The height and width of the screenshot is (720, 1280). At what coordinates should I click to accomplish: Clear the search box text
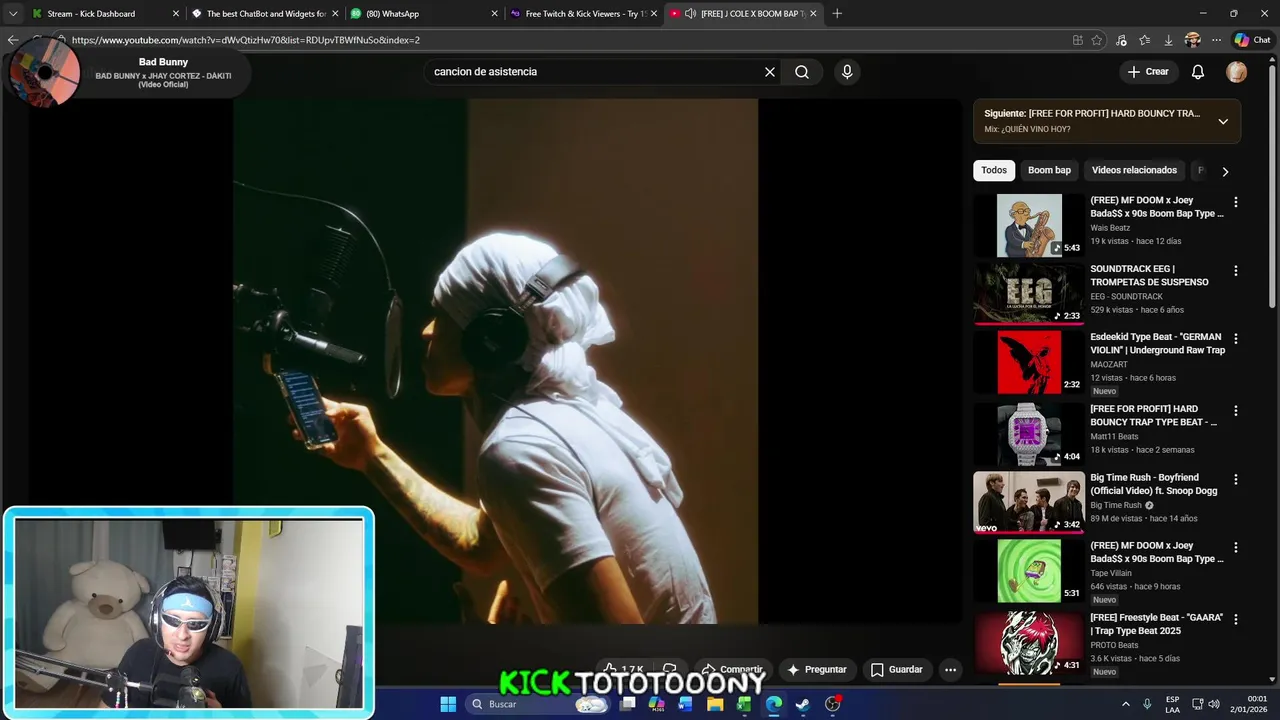tap(770, 72)
